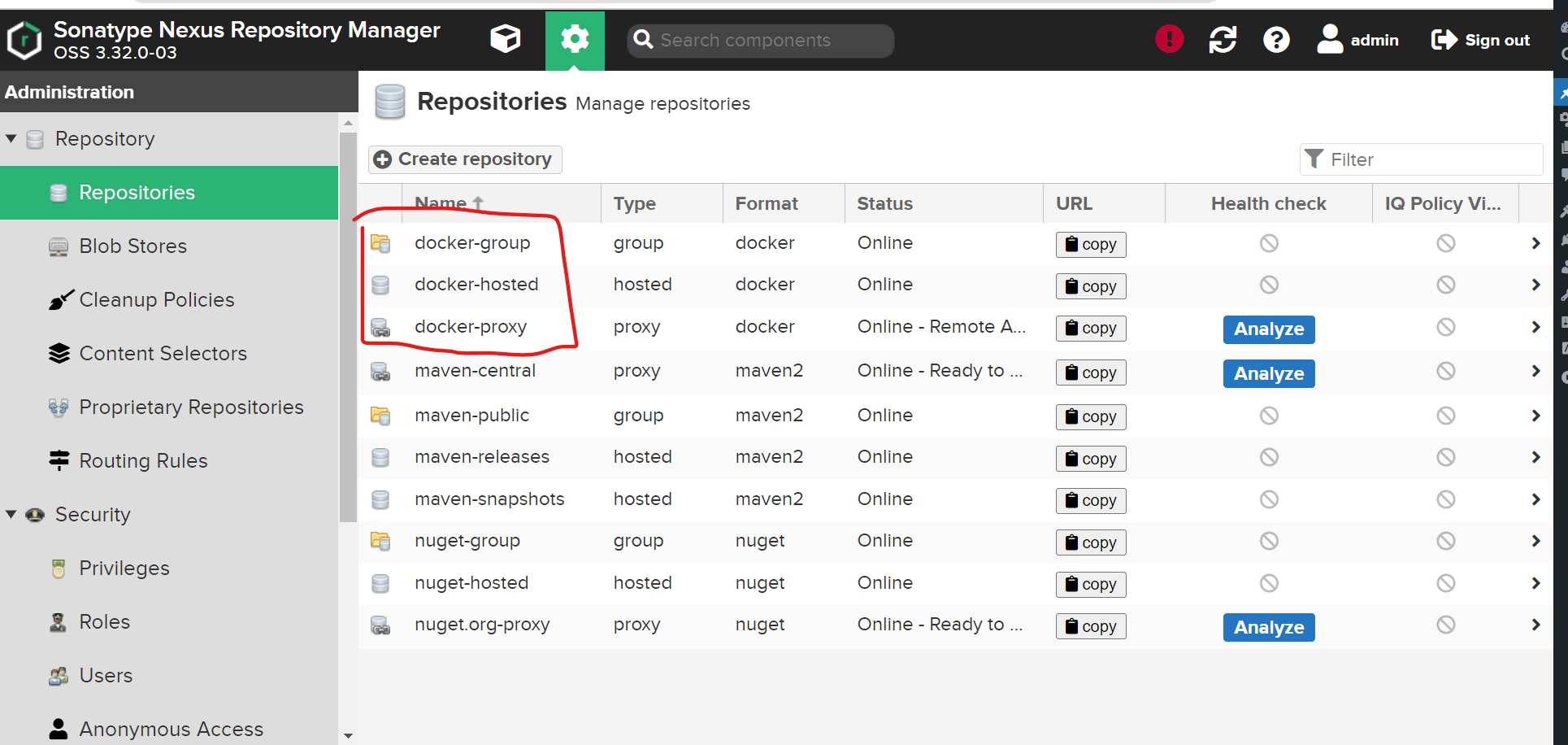Click the Create repository button
Screen dimensions: 1568x745
point(464,159)
